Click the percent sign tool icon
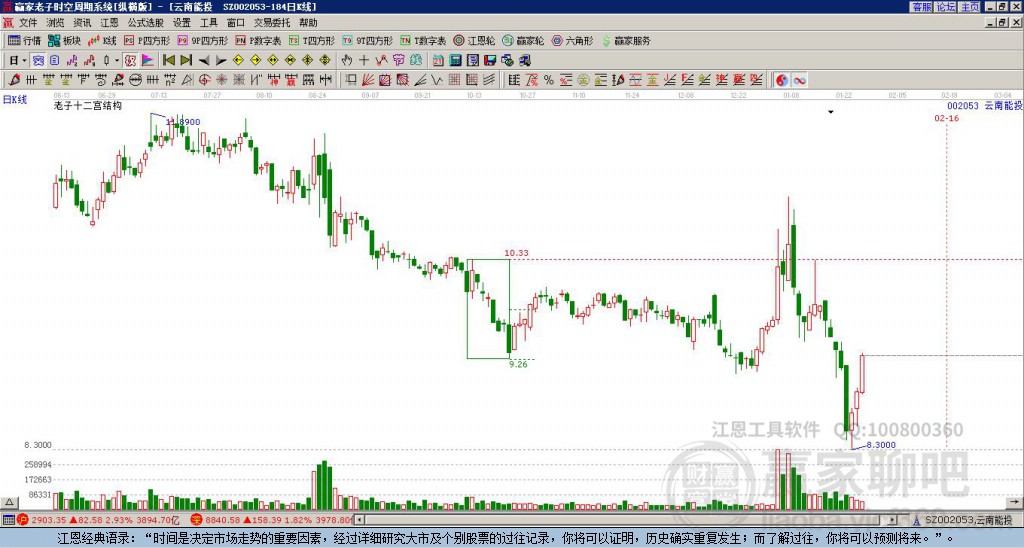Viewport: 1024px width, 548px height. click(x=549, y=80)
